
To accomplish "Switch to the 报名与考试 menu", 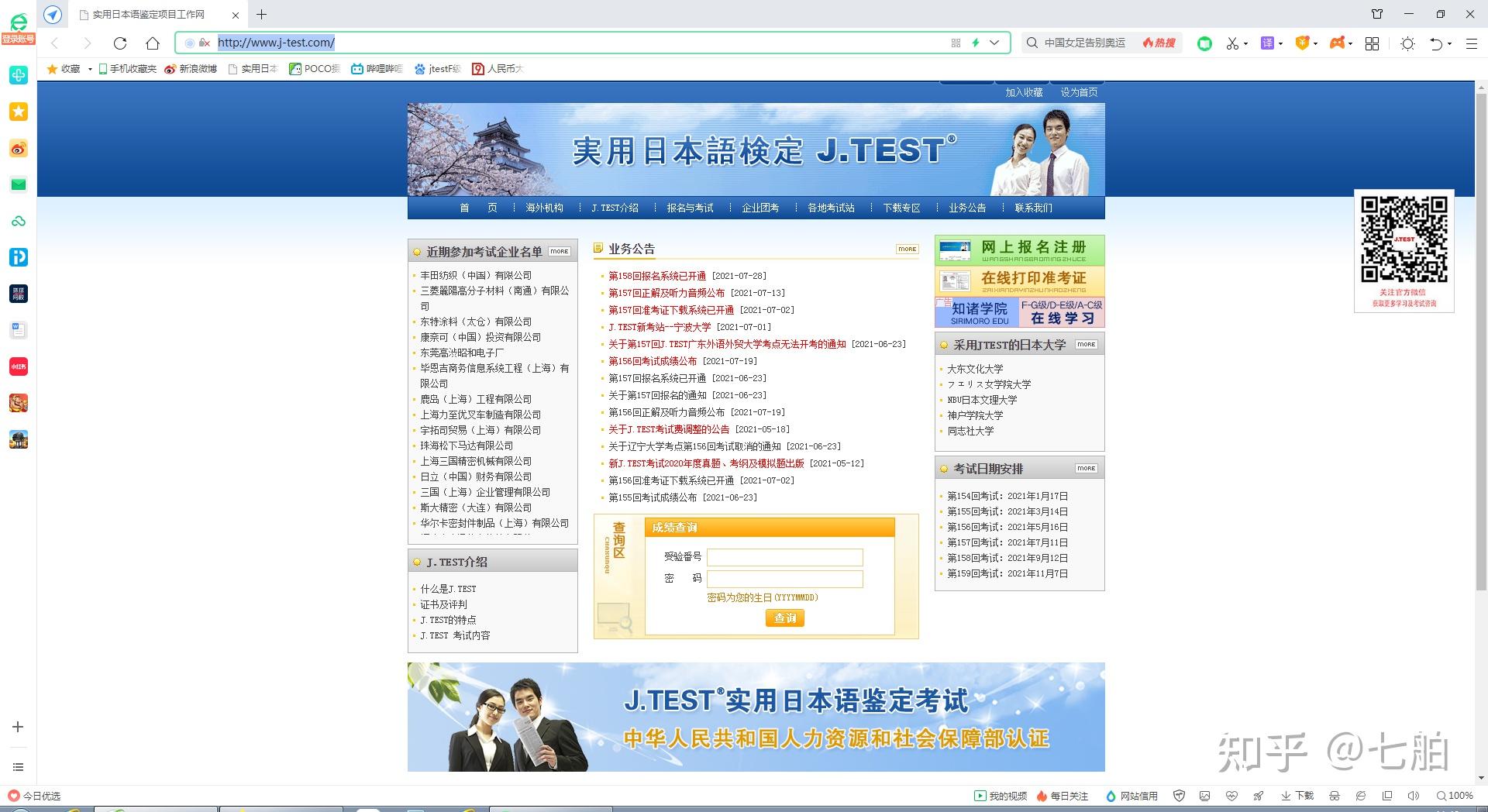I will pyautogui.click(x=688, y=208).
